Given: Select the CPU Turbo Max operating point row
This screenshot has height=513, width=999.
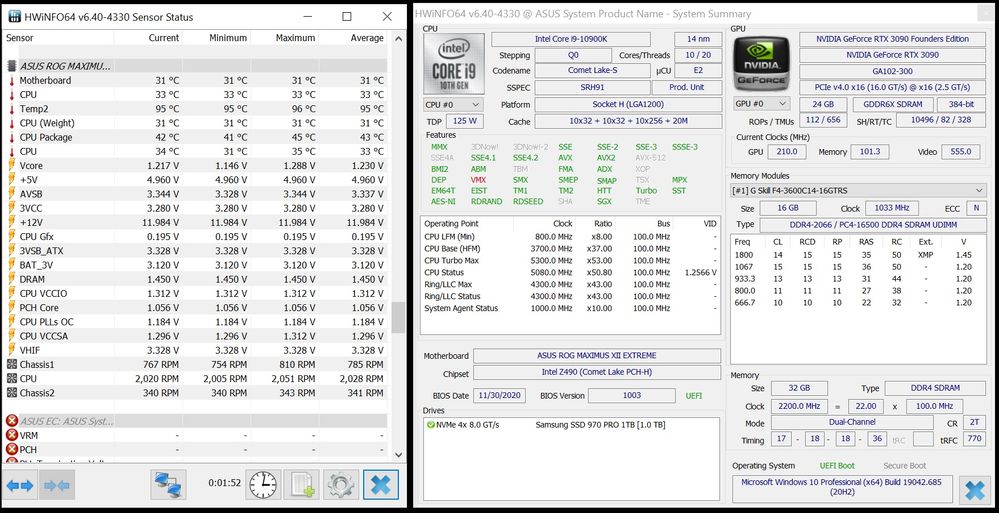Looking at the screenshot, I should tap(570, 260).
